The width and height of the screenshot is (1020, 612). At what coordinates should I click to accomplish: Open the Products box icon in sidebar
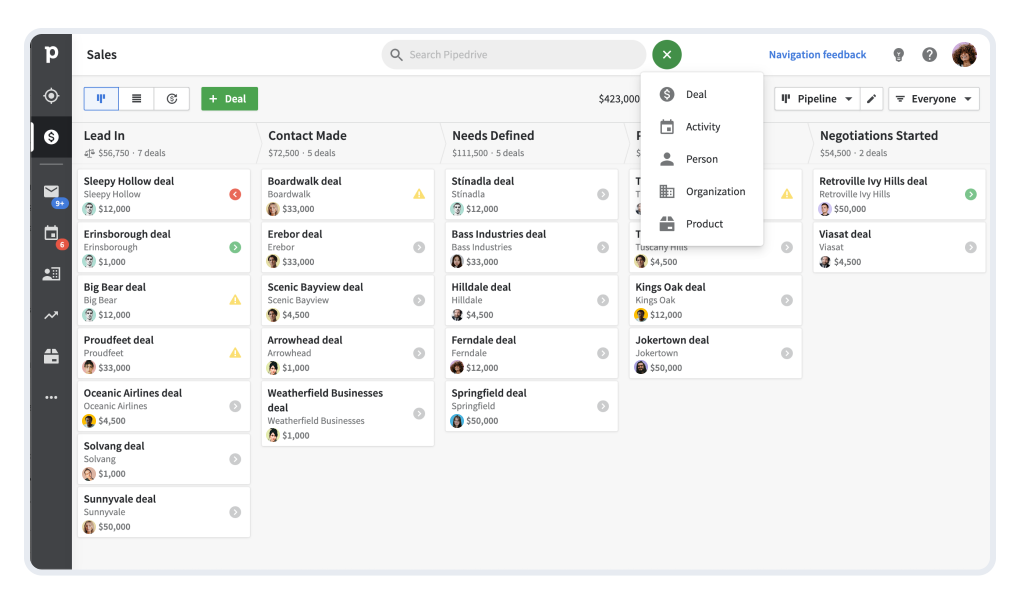(x=51, y=356)
